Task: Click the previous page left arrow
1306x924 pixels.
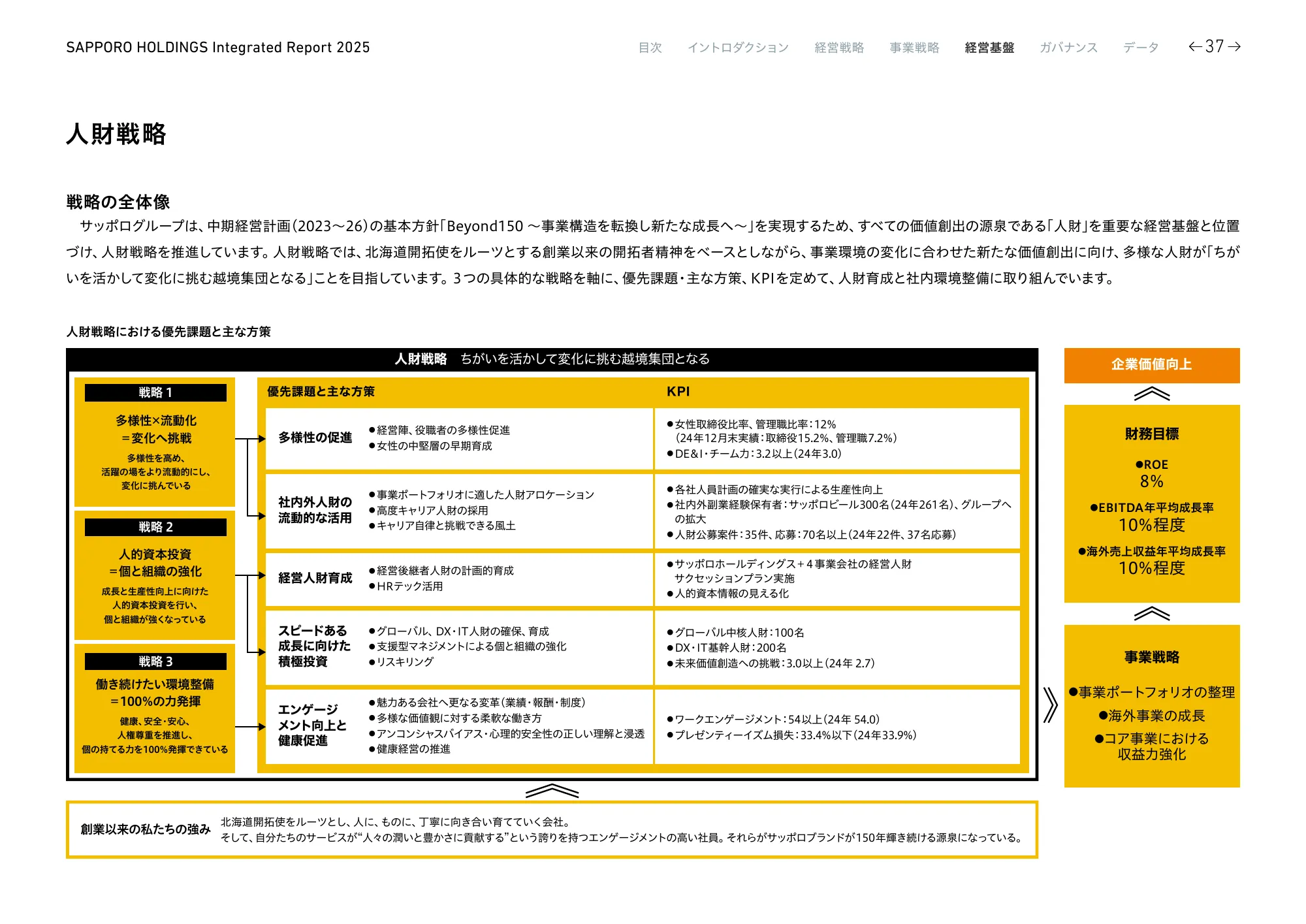Action: [x=1194, y=46]
